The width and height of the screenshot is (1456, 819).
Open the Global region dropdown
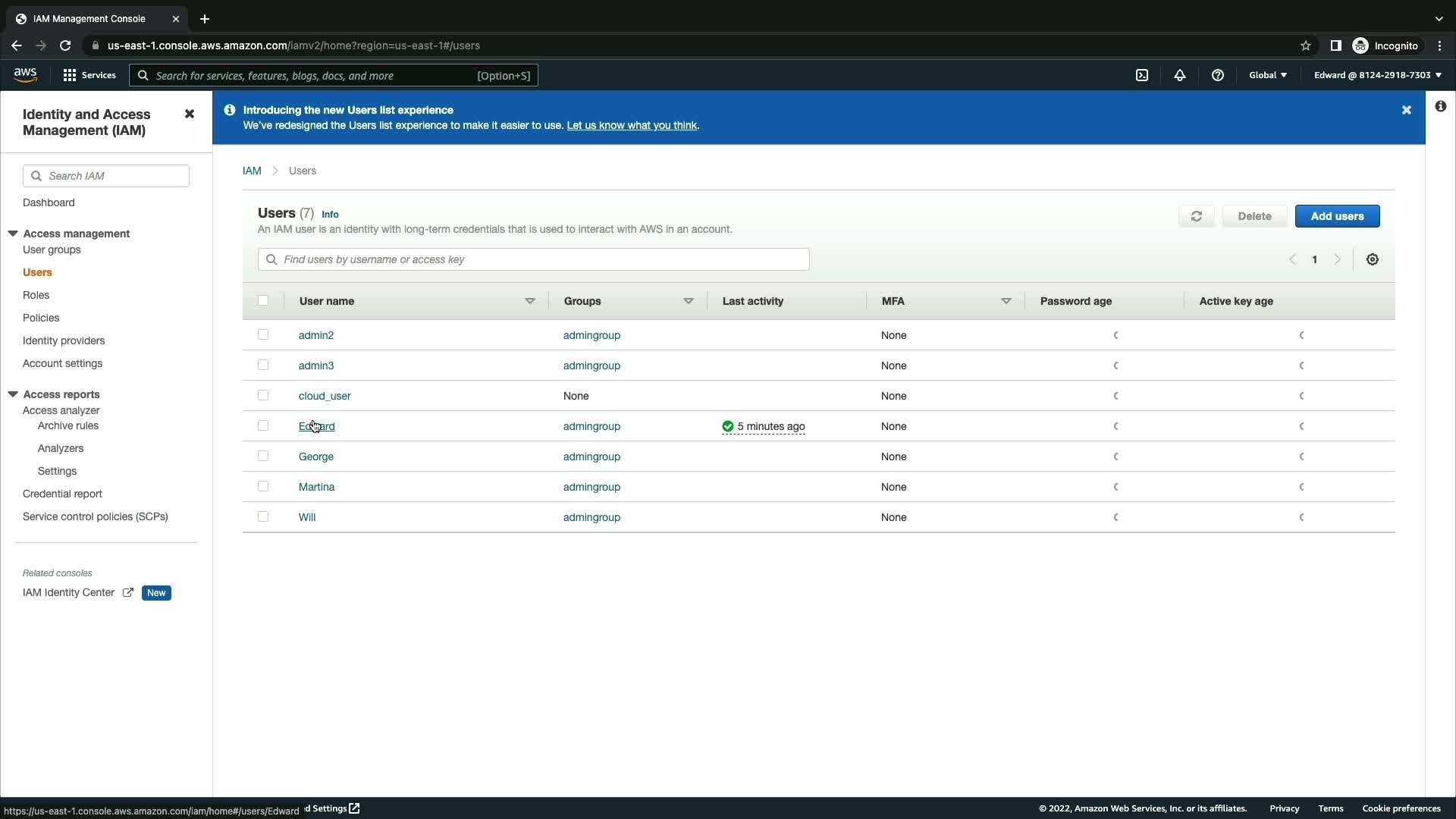[x=1268, y=75]
